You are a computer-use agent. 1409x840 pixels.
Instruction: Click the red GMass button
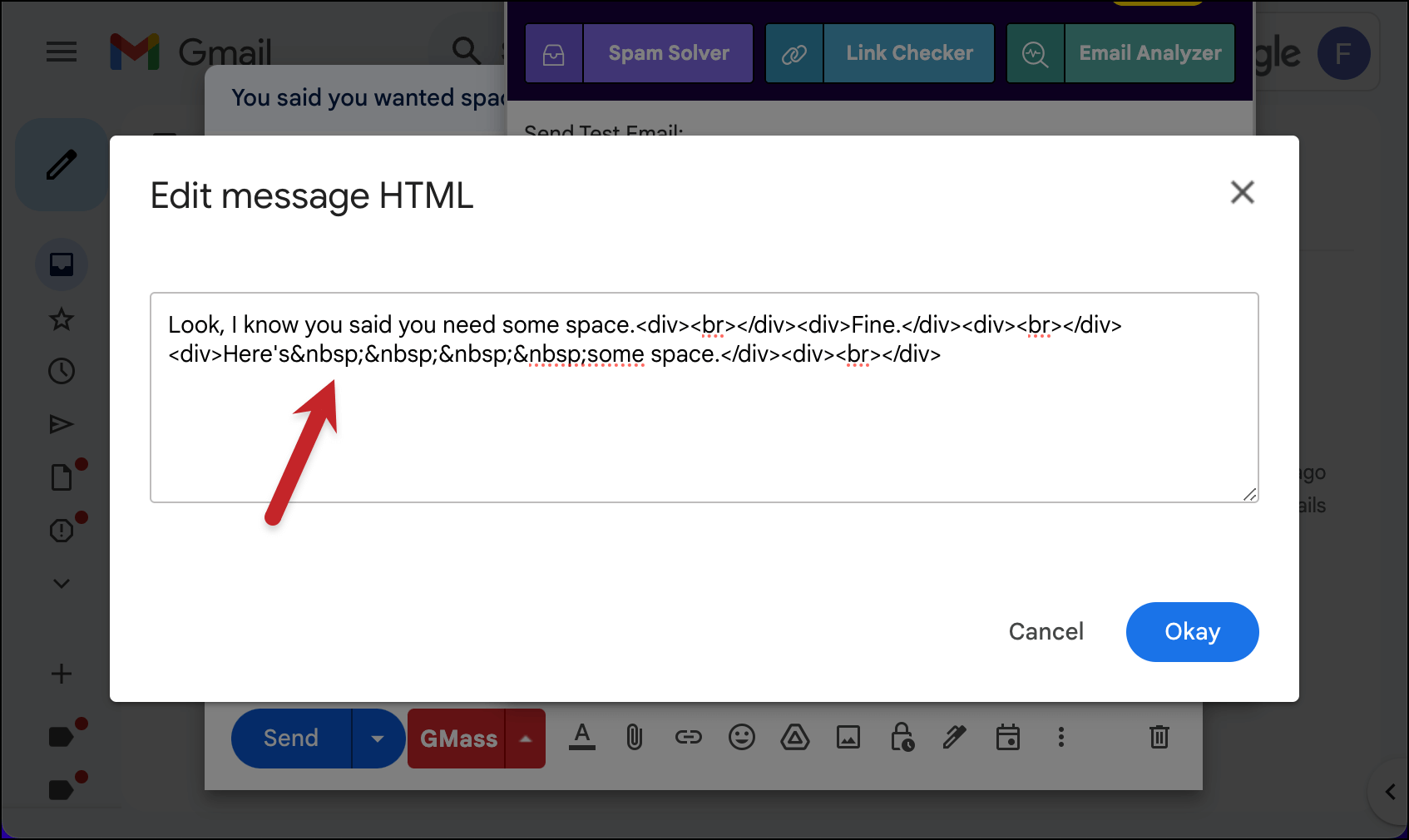pyautogui.click(x=457, y=739)
